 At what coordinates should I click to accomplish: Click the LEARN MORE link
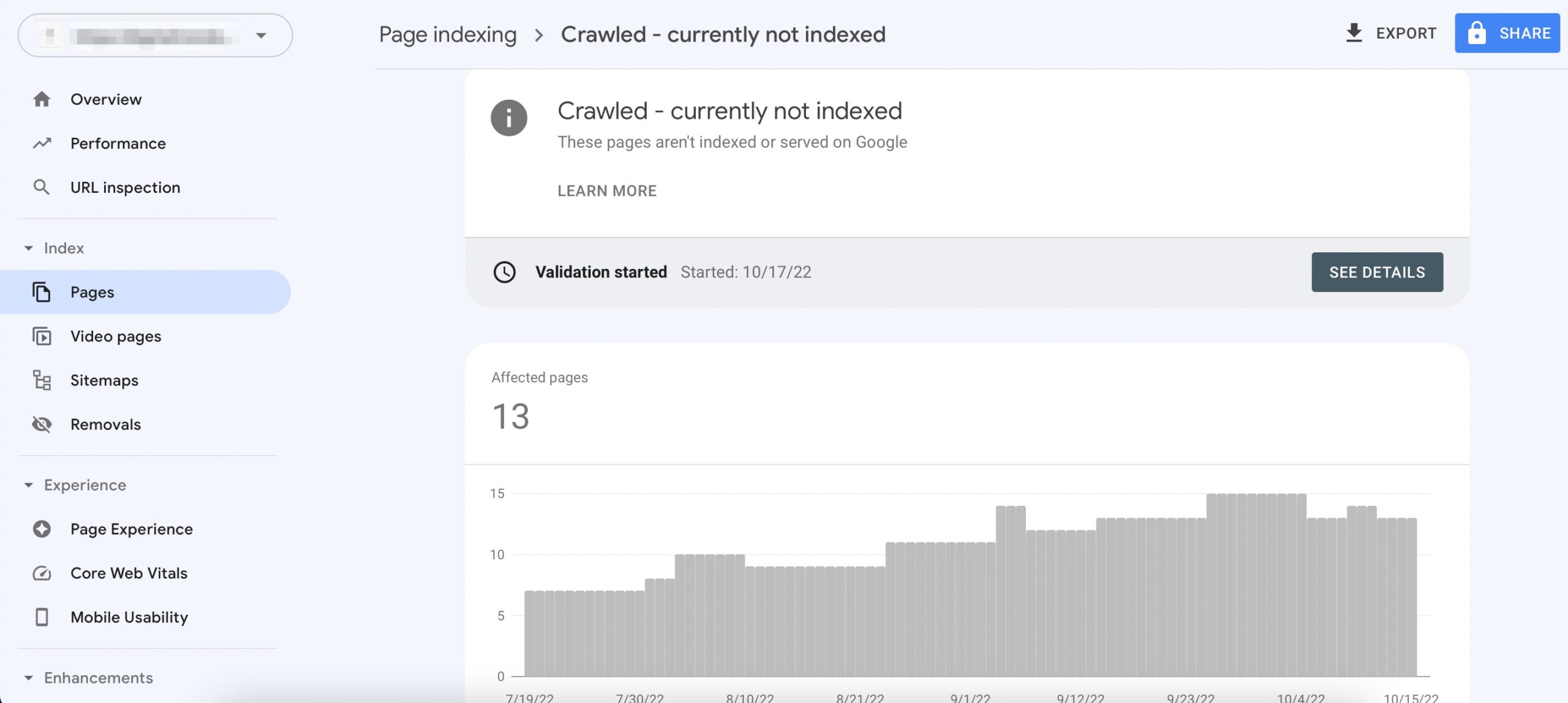[x=606, y=191]
